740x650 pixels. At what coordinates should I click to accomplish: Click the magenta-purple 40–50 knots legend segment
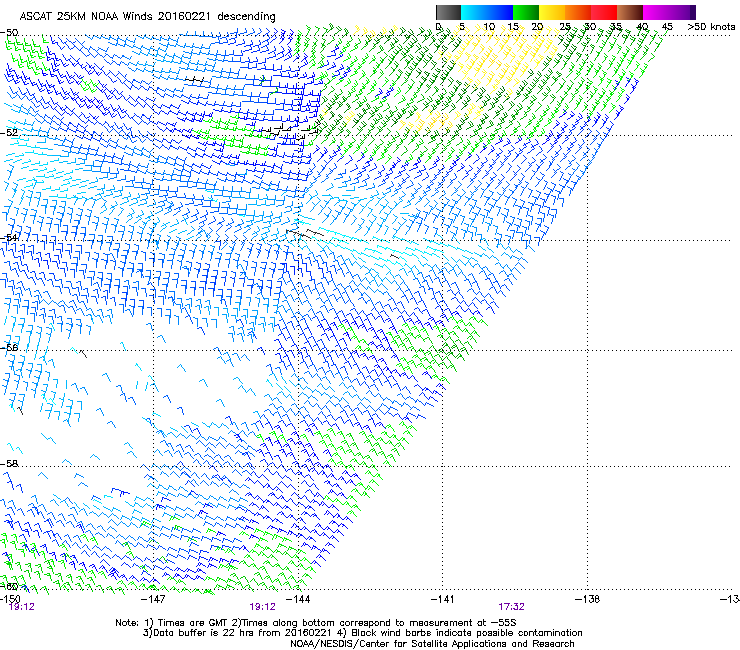pos(669,12)
